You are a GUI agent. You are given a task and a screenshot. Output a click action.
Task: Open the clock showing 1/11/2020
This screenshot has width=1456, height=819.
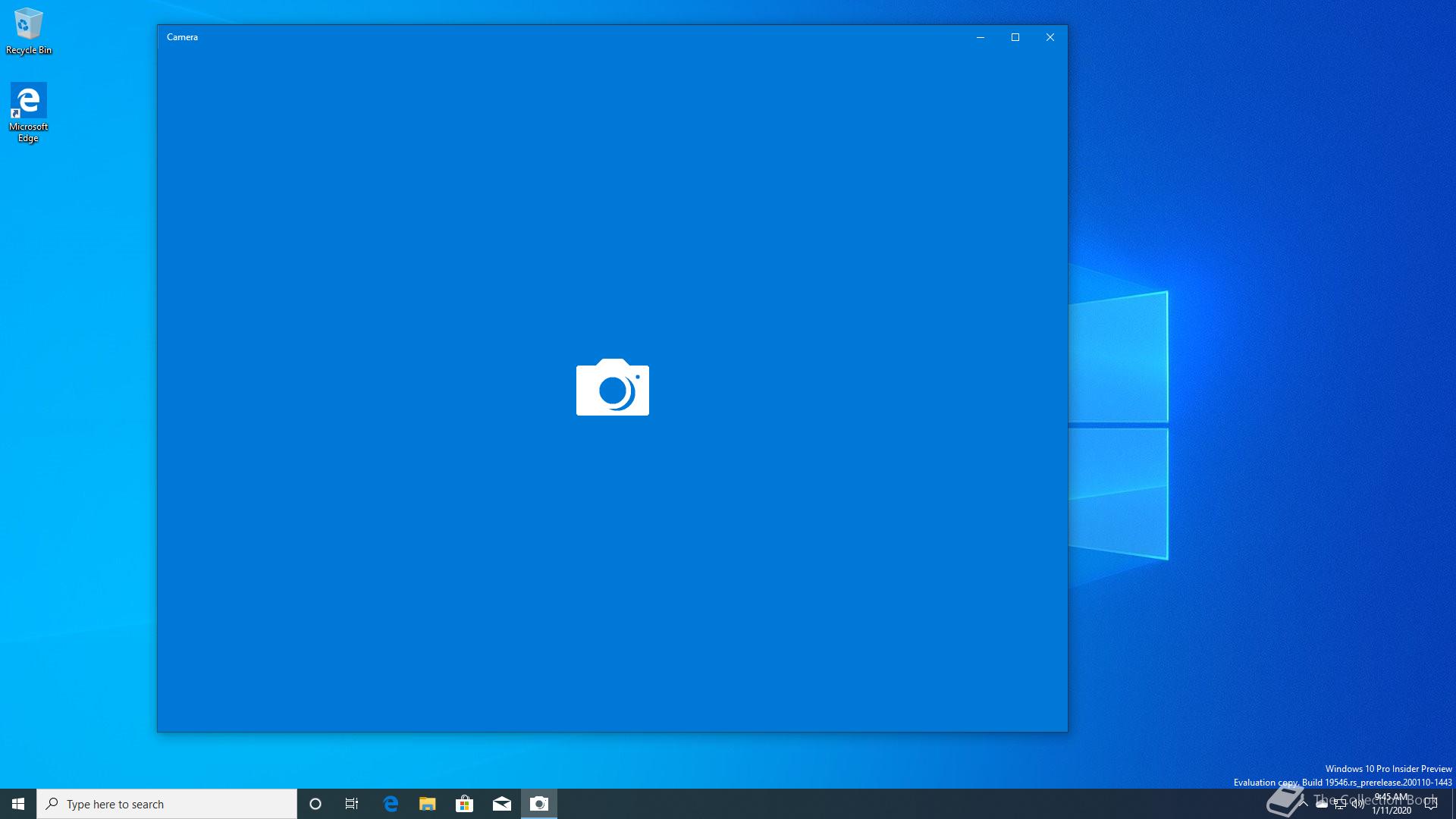click(x=1392, y=804)
